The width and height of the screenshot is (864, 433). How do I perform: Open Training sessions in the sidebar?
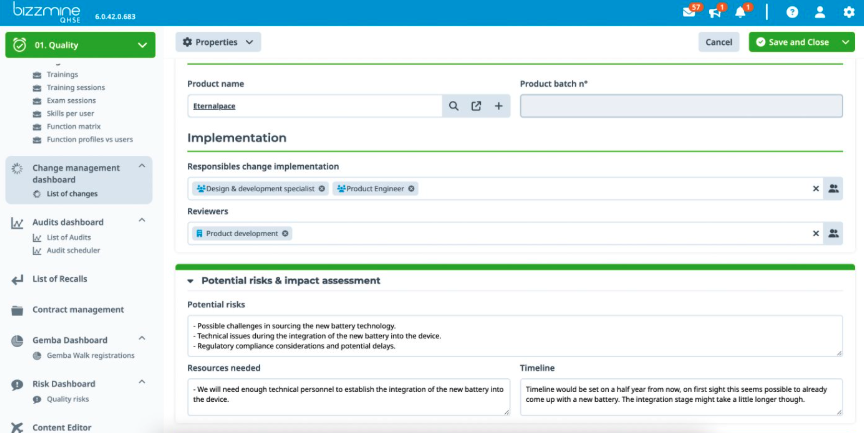[x=75, y=88]
